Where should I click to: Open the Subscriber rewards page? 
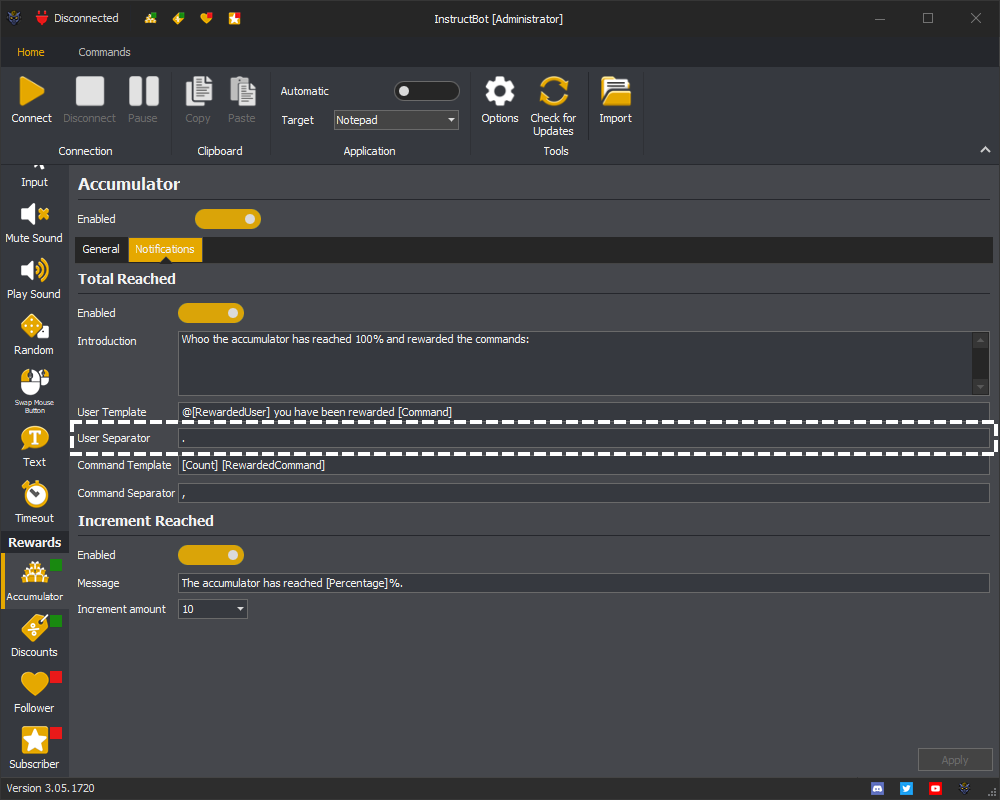click(34, 749)
